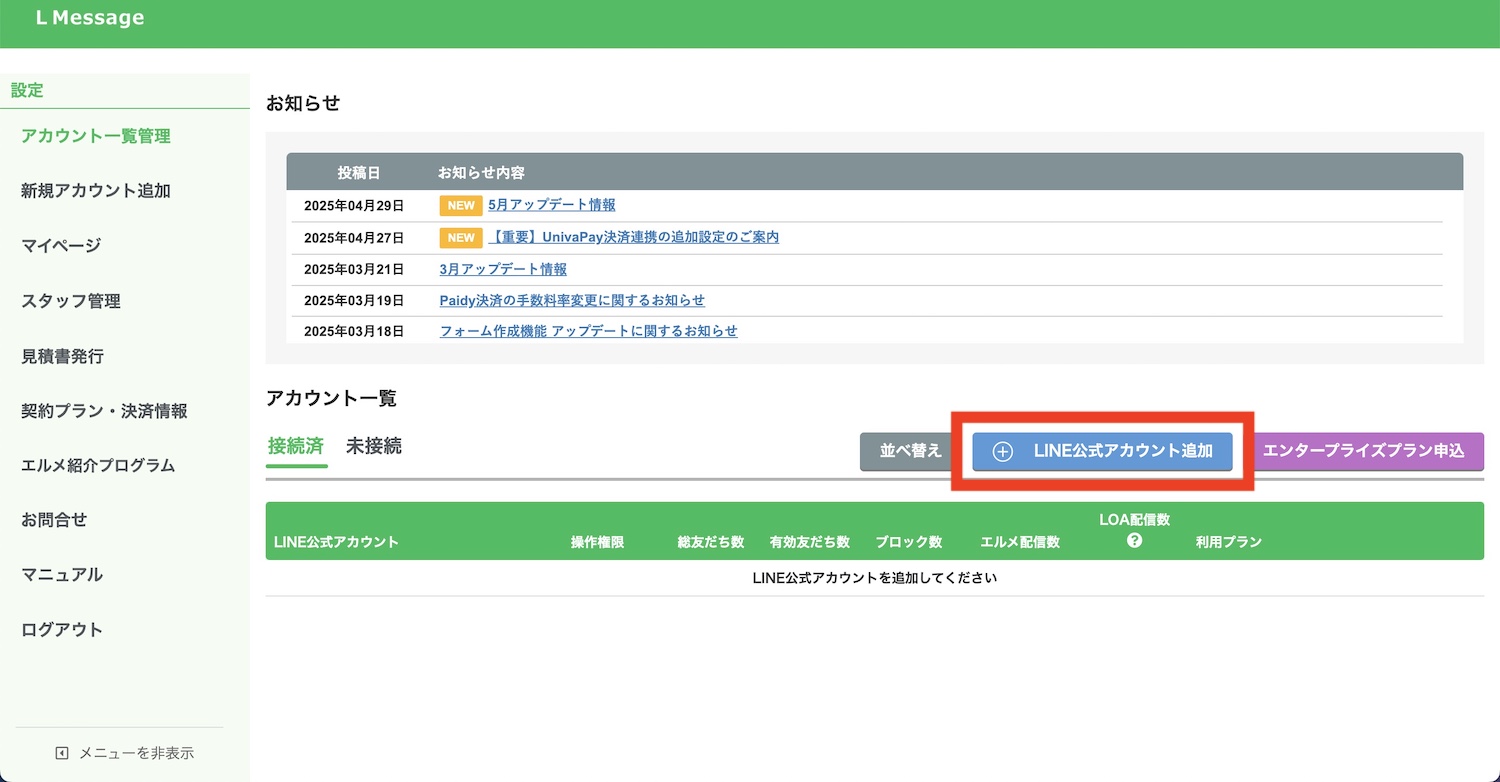Click the ブロック数 column header
This screenshot has width=1500, height=782.
coord(909,542)
